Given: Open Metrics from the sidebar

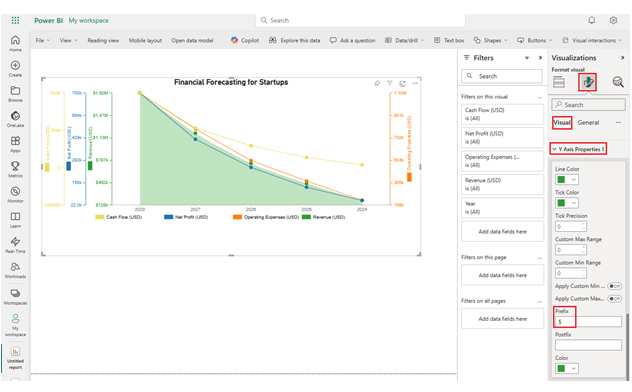Looking at the screenshot, I should 15,169.
